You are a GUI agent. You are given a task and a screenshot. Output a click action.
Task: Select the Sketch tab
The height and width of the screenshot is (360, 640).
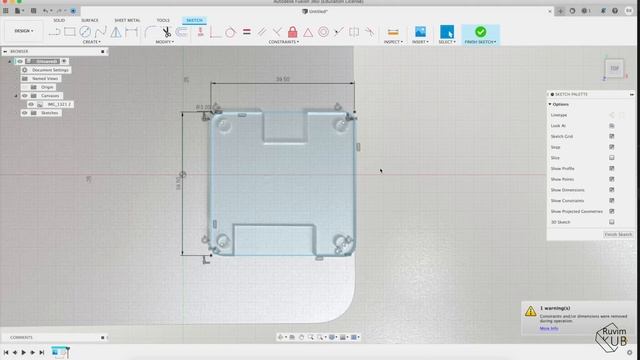click(194, 20)
